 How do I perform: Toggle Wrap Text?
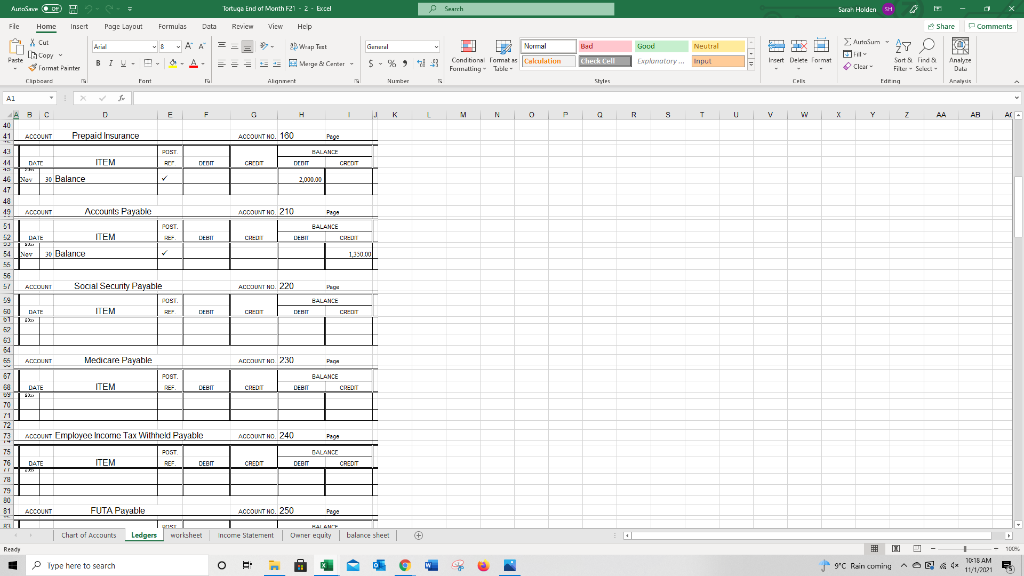point(308,46)
